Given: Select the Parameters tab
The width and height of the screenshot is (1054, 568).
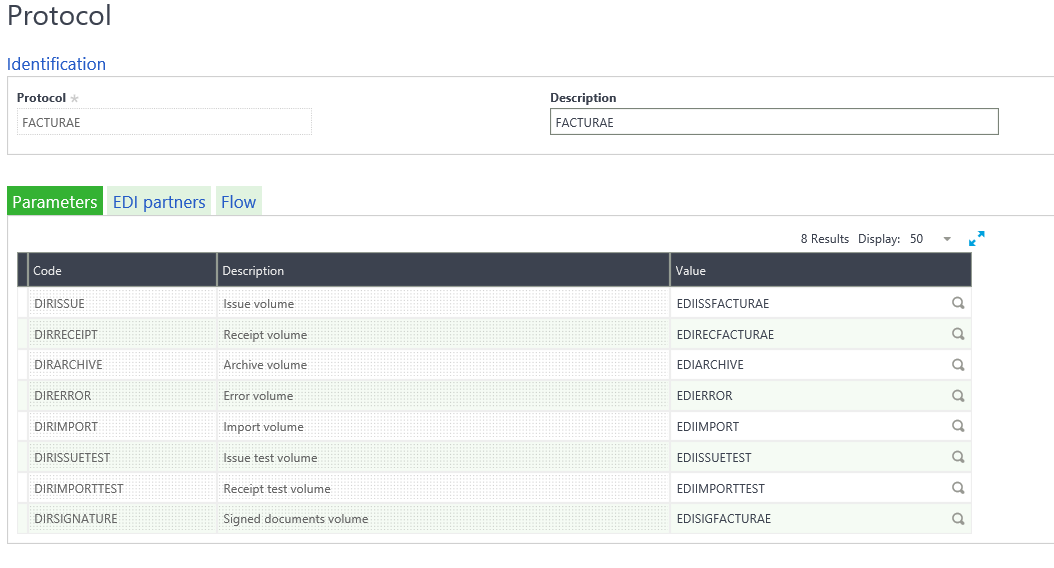Looking at the screenshot, I should pos(55,202).
